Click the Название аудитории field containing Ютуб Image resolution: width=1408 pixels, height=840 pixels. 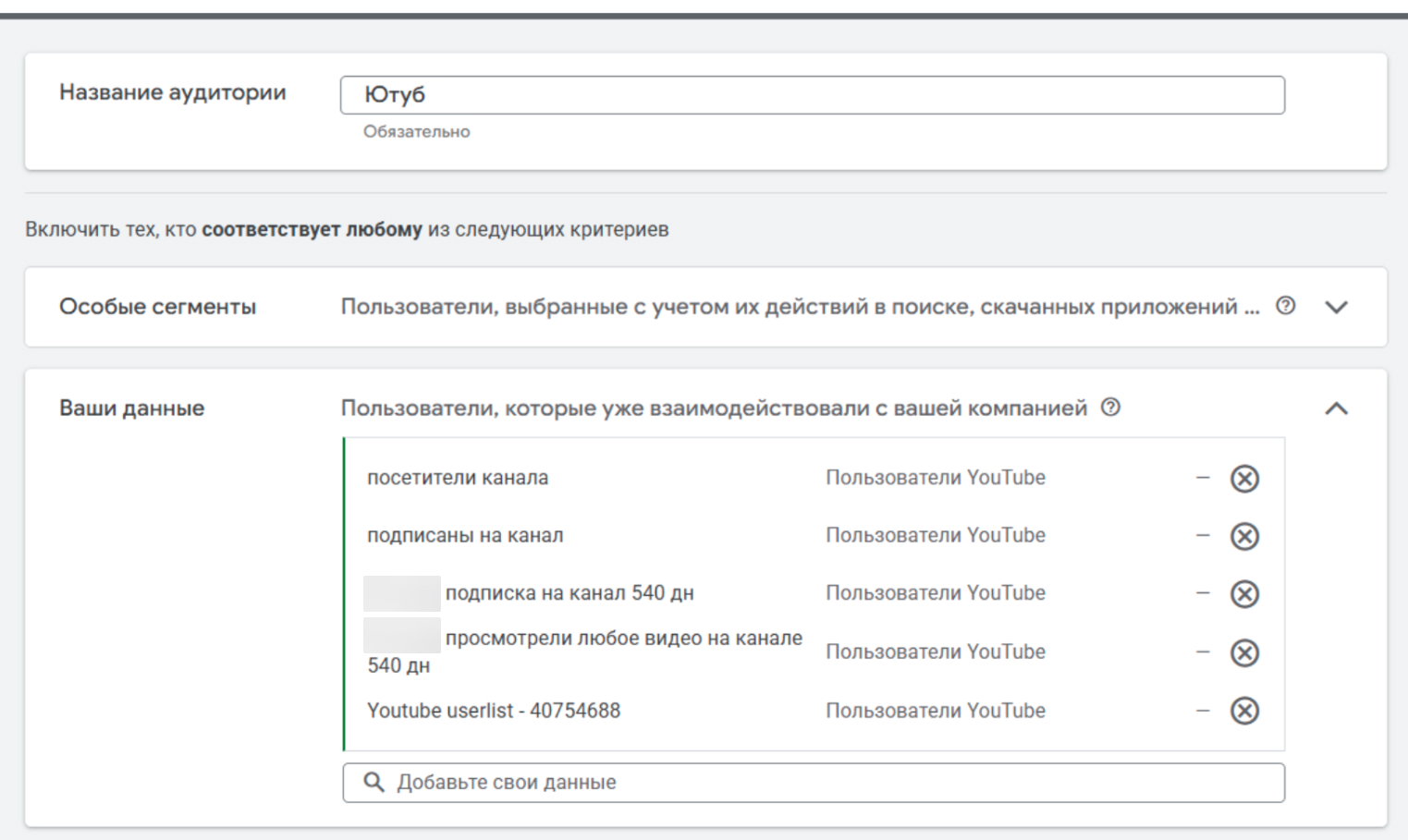812,95
